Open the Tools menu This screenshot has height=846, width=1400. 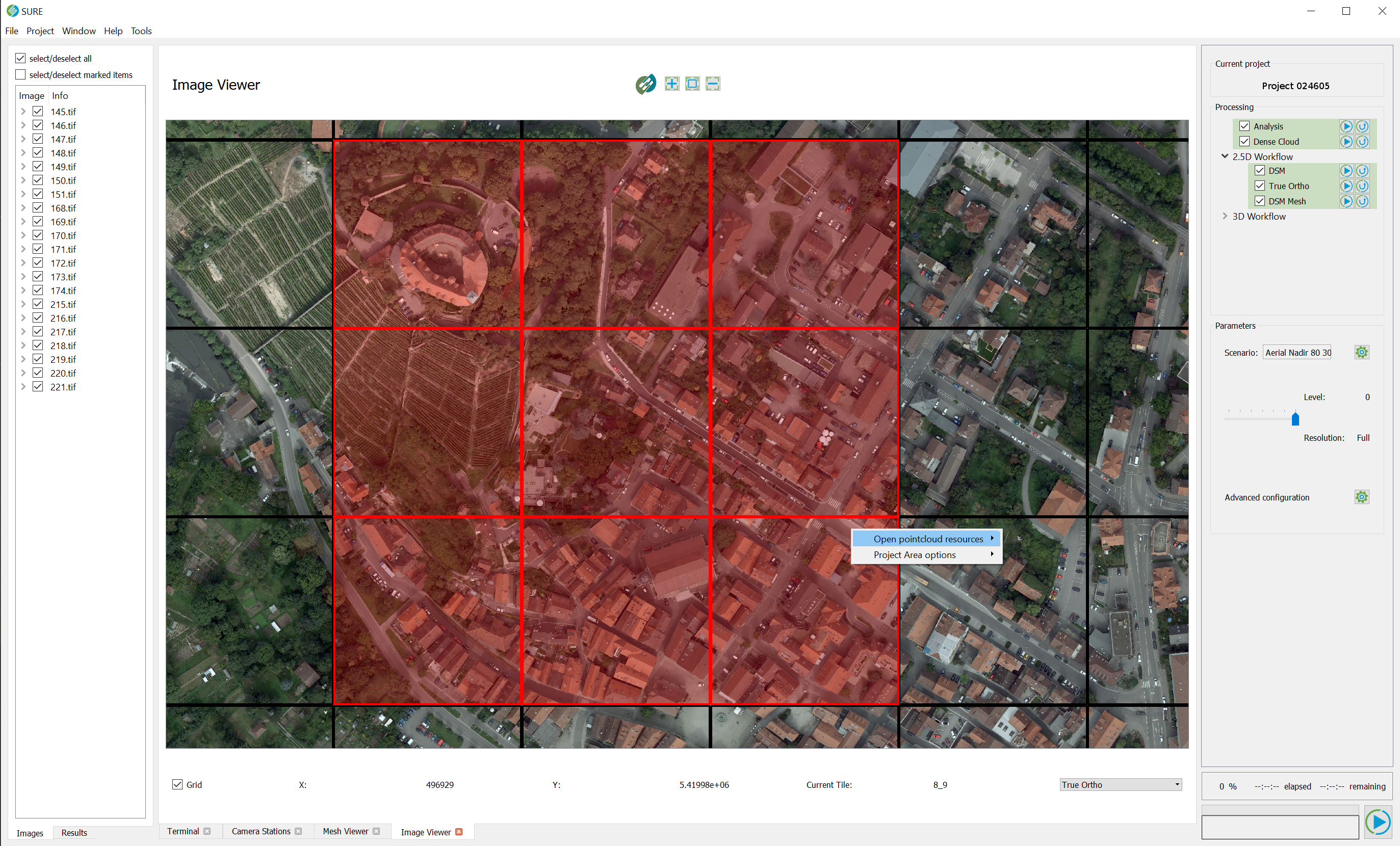click(x=141, y=31)
